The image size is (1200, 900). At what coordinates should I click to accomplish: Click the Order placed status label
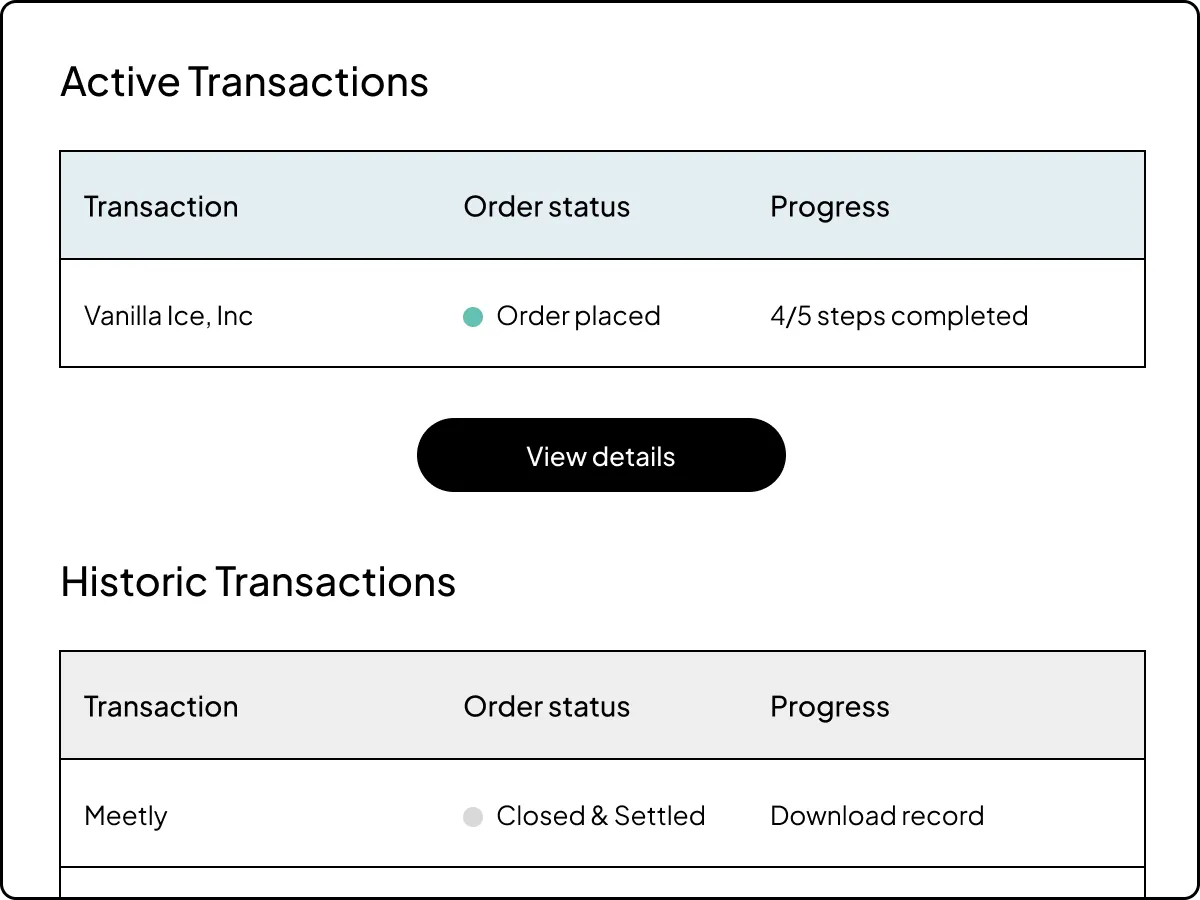click(578, 316)
